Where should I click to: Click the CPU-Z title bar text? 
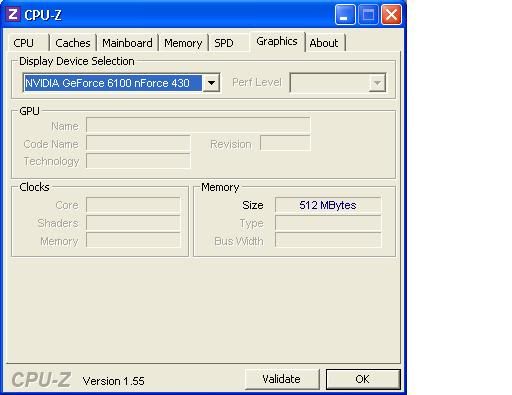pyautogui.click(x=43, y=15)
